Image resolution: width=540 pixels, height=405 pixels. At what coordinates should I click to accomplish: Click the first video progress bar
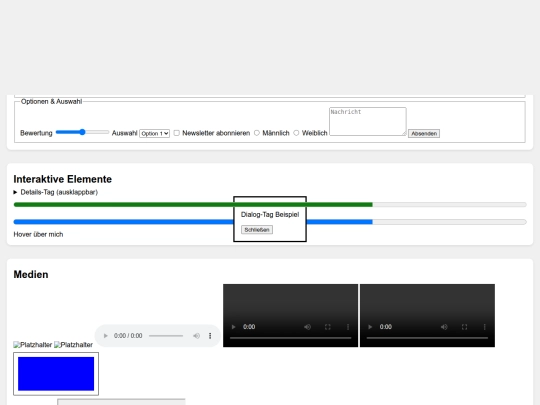[290, 338]
